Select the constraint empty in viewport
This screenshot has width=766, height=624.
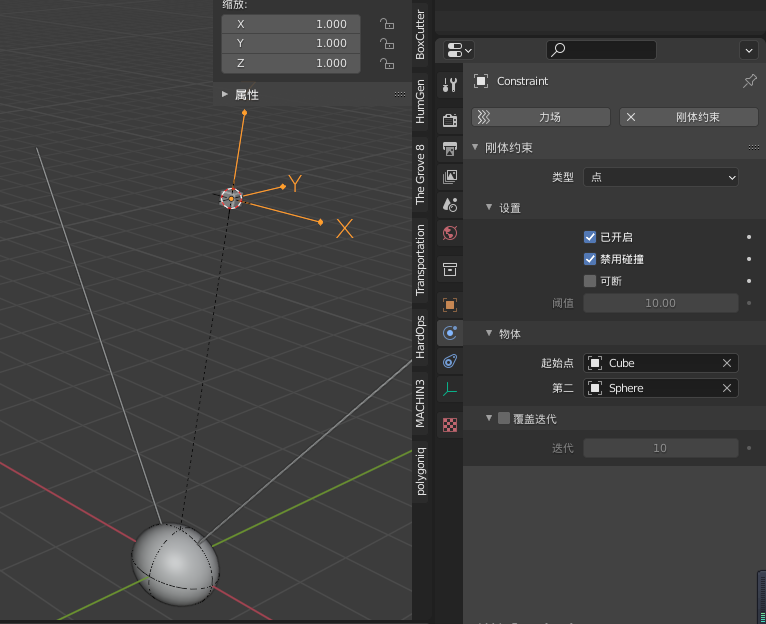coord(231,198)
